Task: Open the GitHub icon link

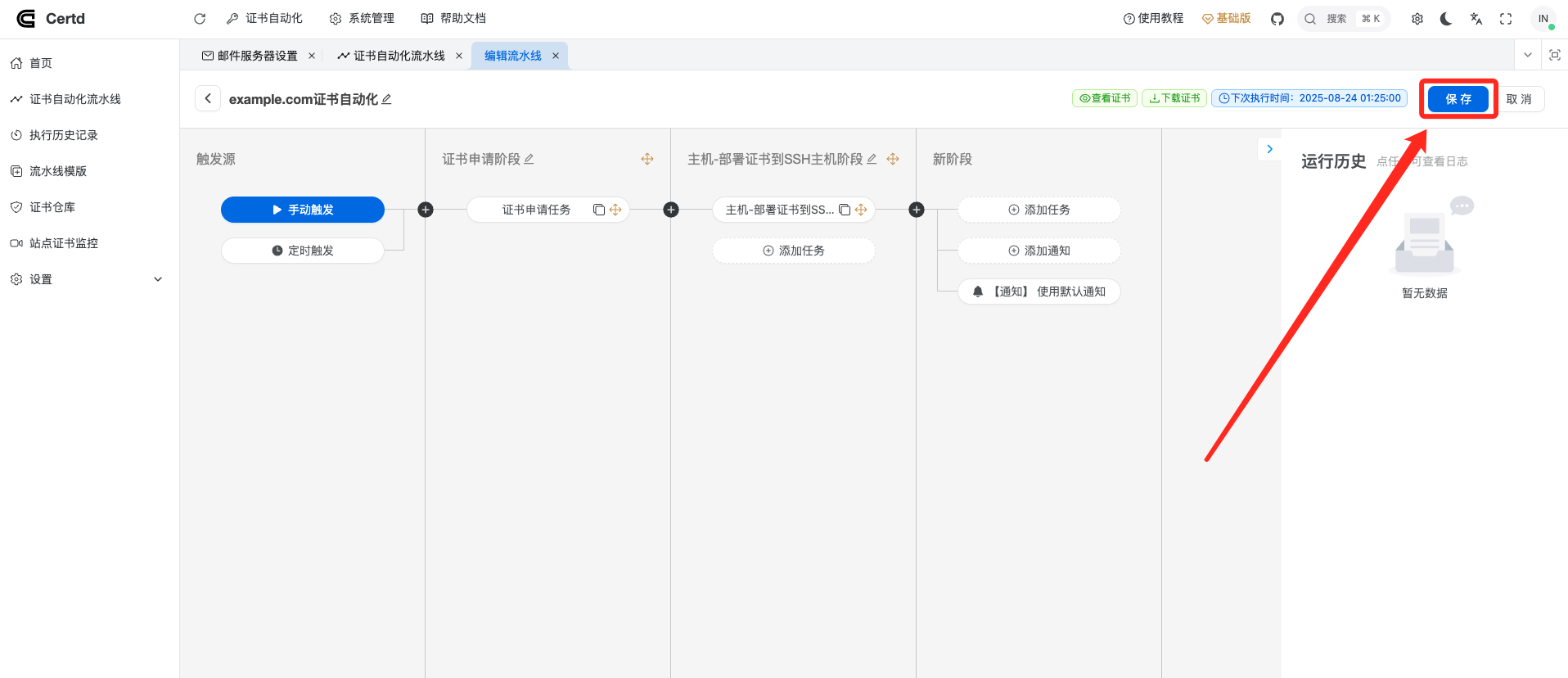Action: 1277,19
